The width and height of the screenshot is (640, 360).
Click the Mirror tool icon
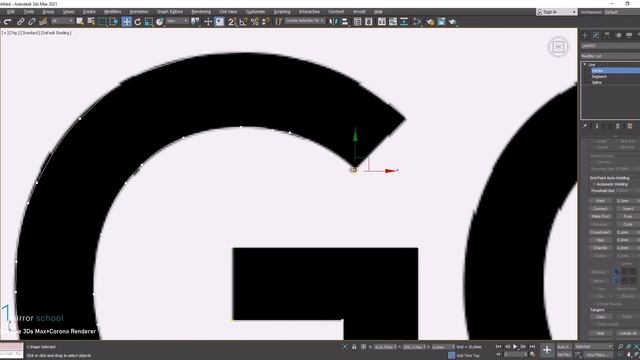click(x=333, y=22)
